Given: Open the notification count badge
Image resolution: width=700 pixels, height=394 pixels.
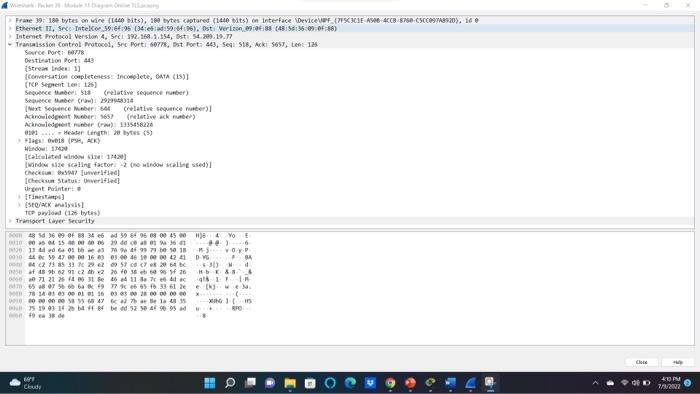Looking at the screenshot, I should pos(688,383).
